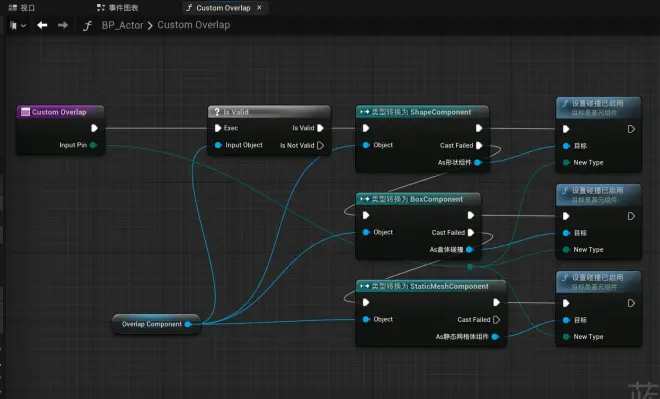Select the 类型转换为 StaticMeshComponent cast node header
Image resolution: width=660 pixels, height=399 pixels.
(x=431, y=286)
